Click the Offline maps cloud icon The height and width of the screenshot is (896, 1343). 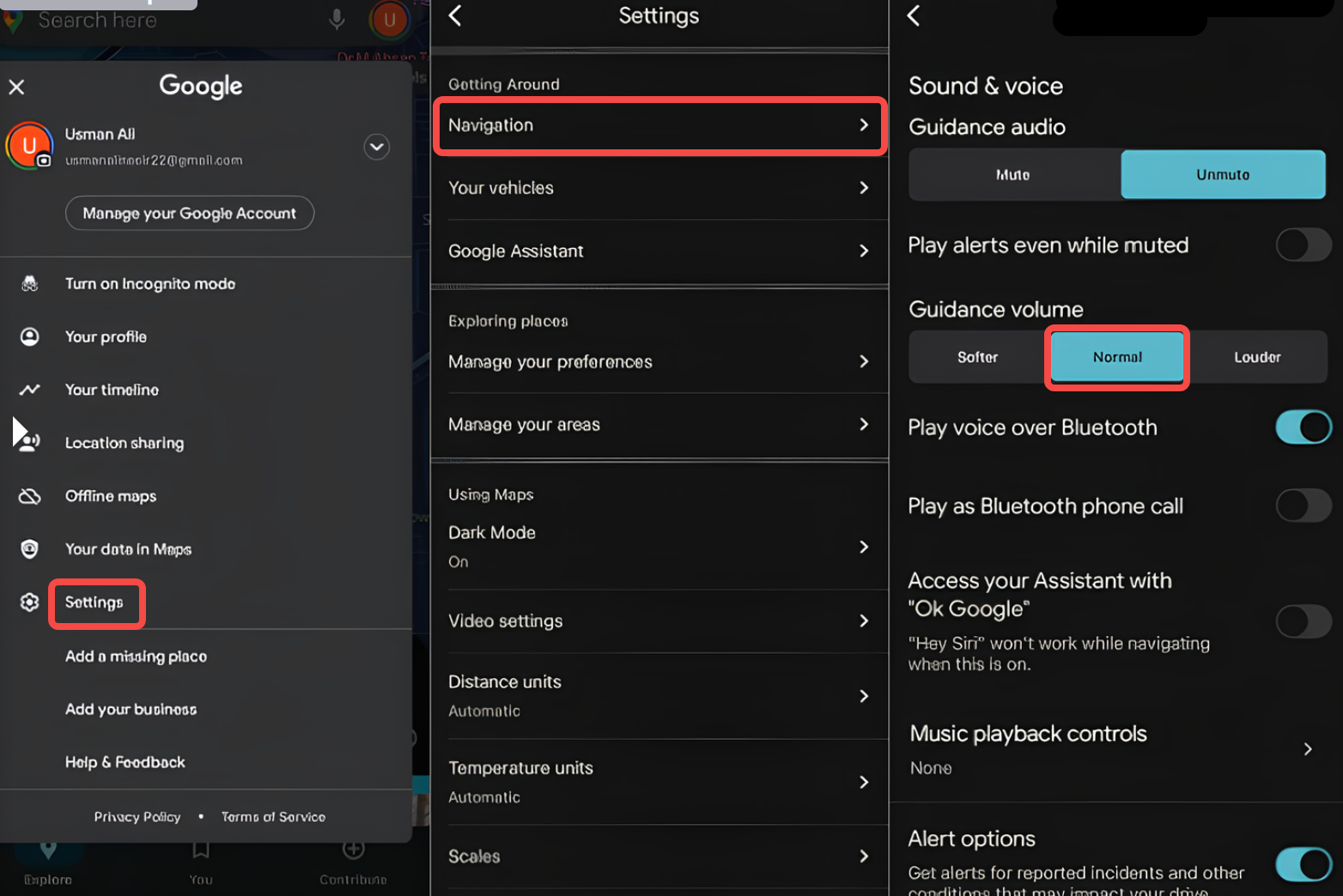coord(29,496)
